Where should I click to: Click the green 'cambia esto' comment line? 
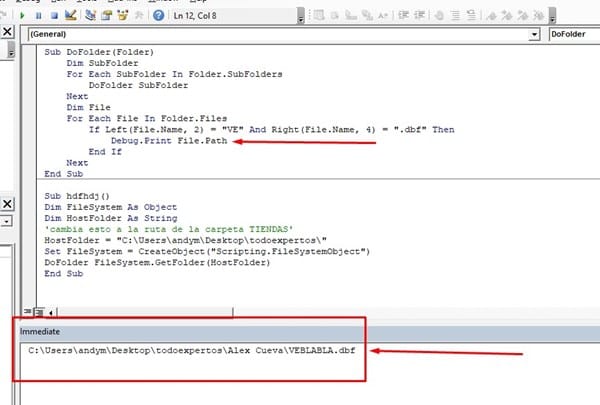(x=169, y=230)
